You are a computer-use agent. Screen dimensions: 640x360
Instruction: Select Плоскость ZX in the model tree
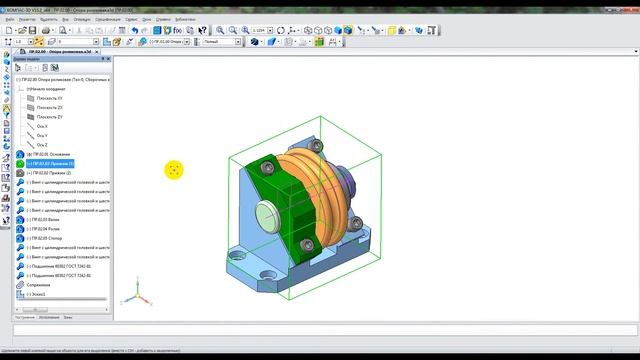[x=49, y=108]
